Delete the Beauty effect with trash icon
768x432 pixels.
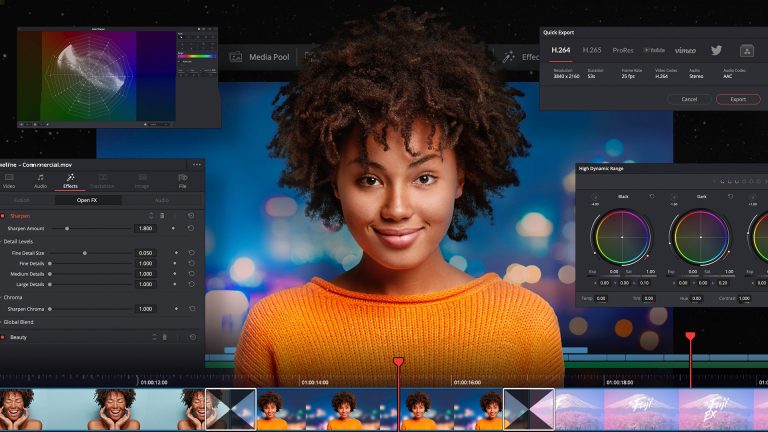point(165,337)
